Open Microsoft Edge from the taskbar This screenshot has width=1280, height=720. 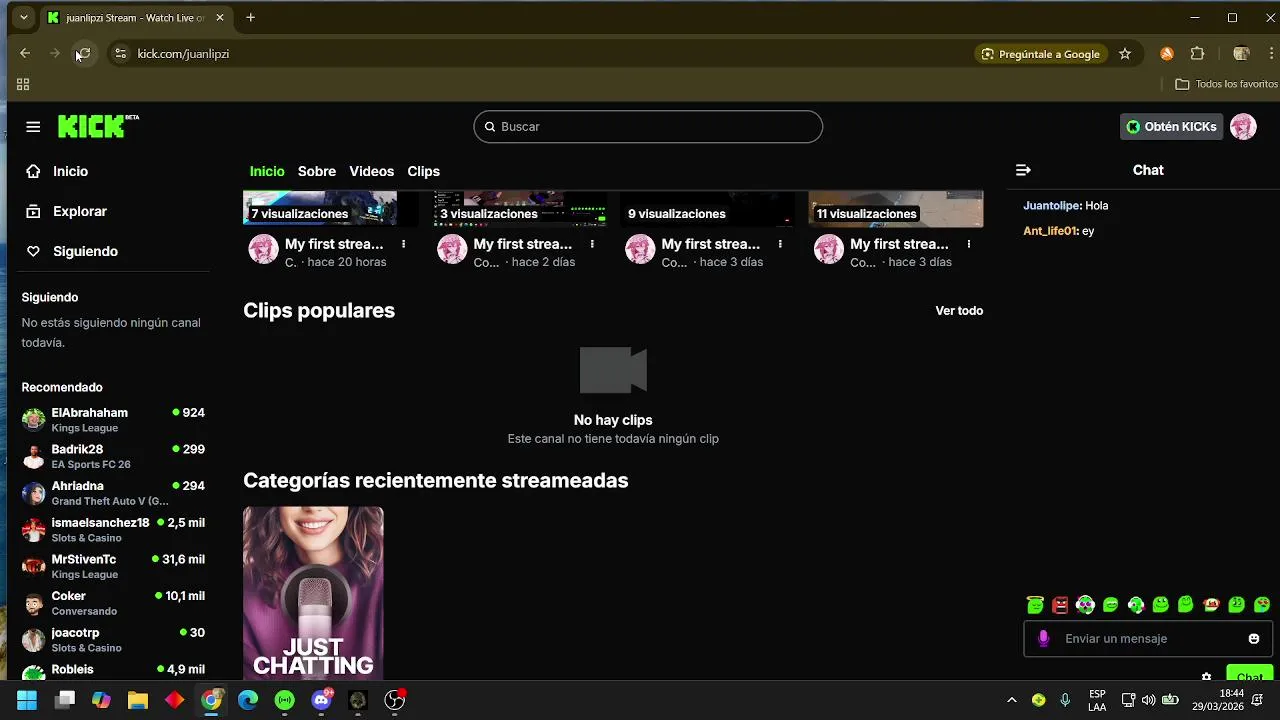pos(248,700)
